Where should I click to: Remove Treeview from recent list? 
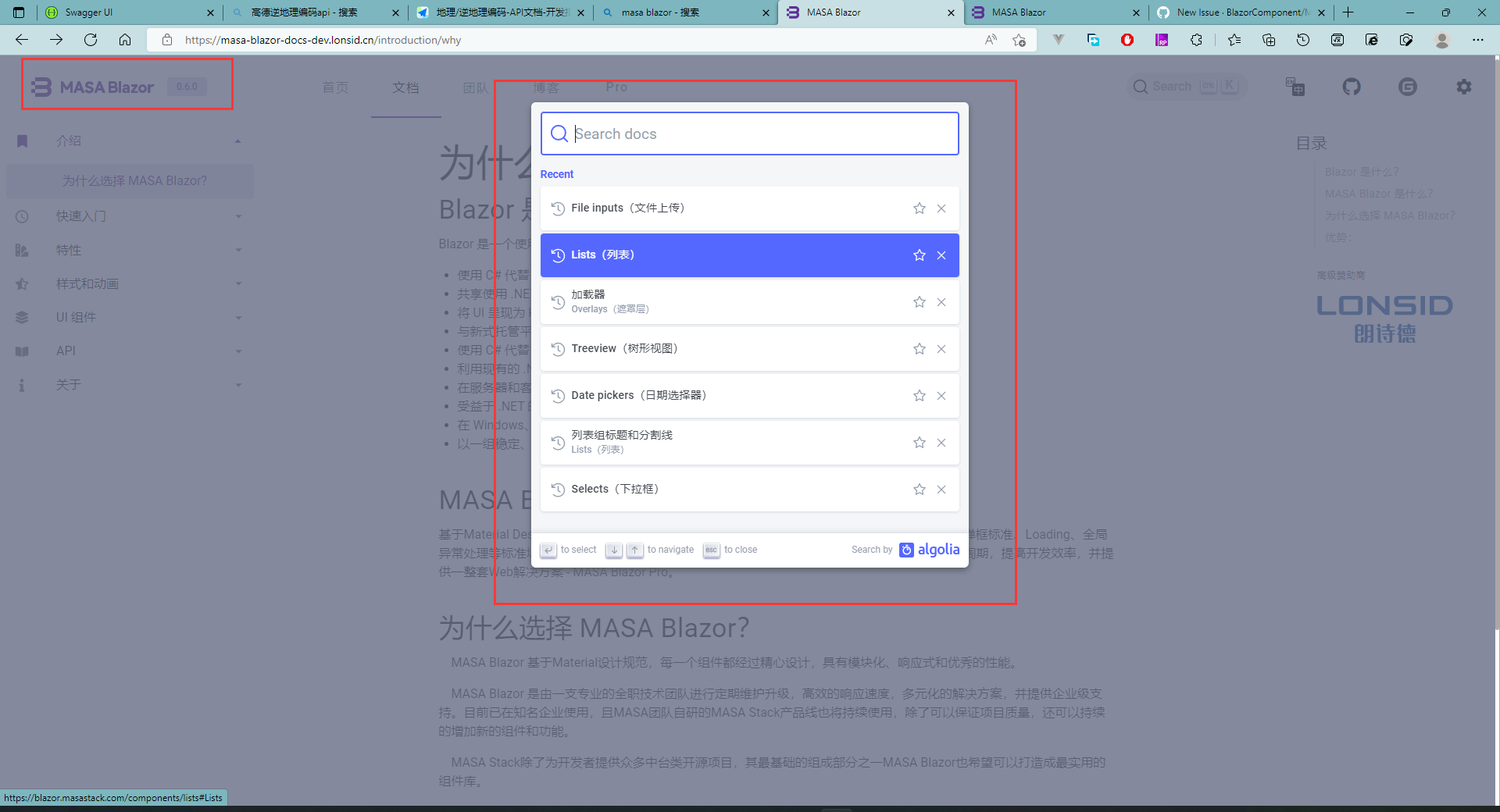click(941, 349)
